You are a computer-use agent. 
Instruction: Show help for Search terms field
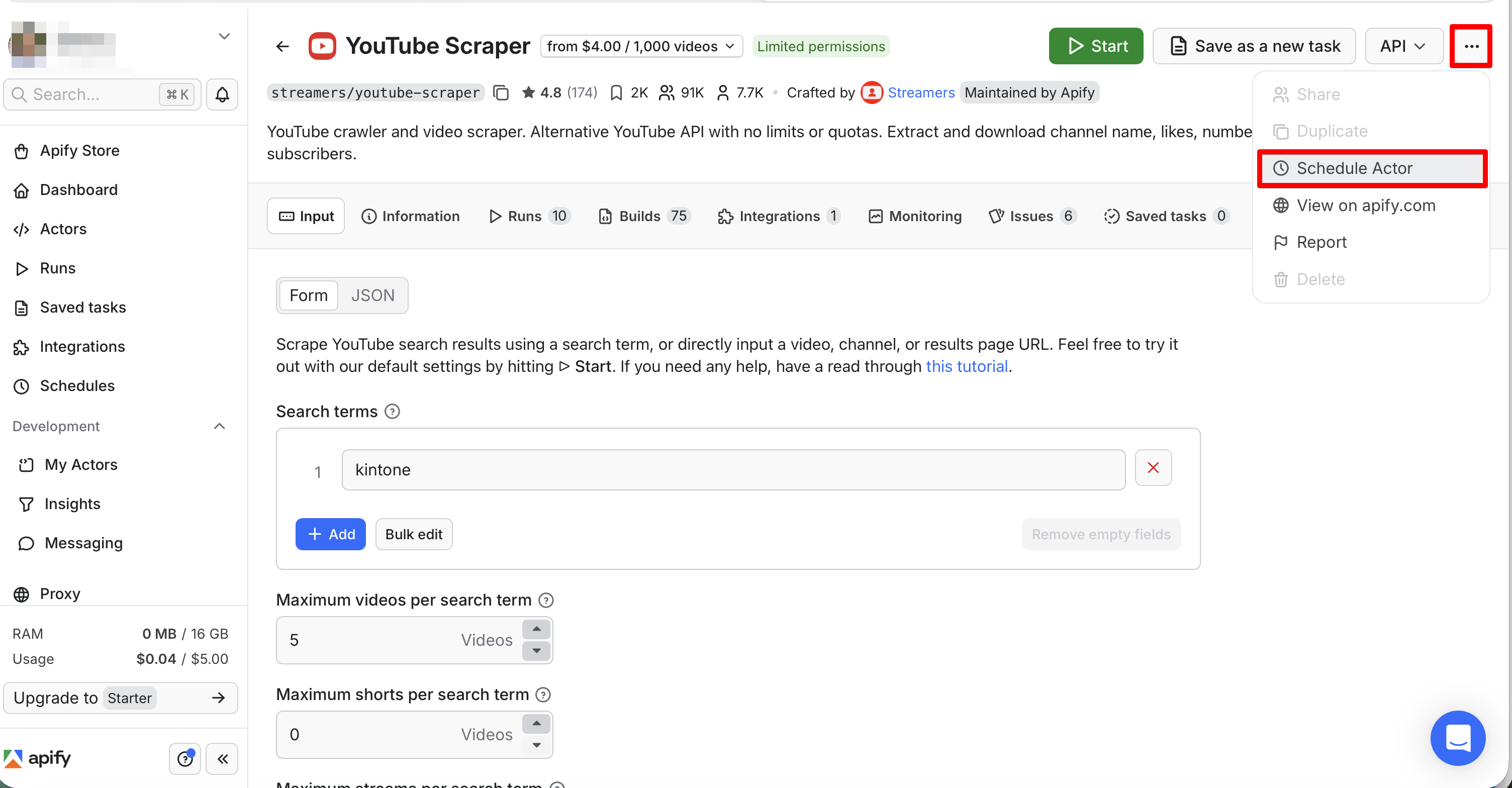pos(392,411)
